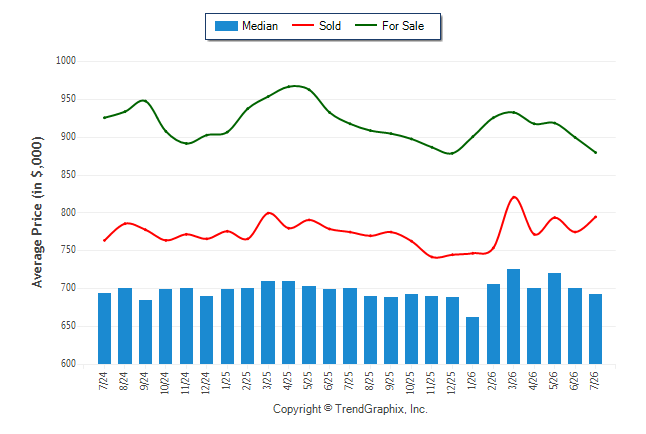Image resolution: width=646 pixels, height=434 pixels.
Task: Click the 600 y-axis value
Action: (68, 364)
